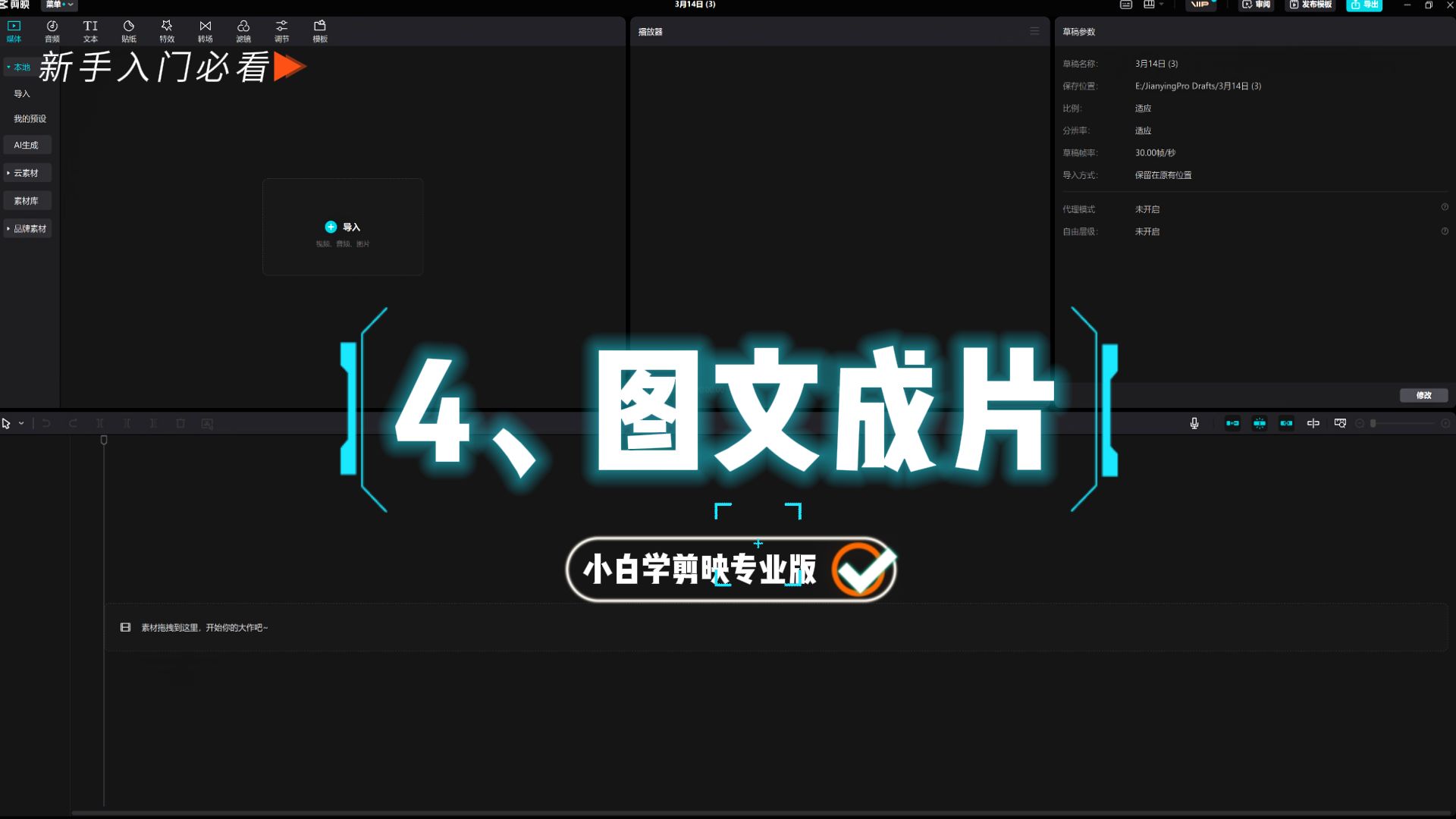Viewport: 1456px width, 819px height.
Task: Click the timeline zoom-out icon
Action: [x=1360, y=423]
